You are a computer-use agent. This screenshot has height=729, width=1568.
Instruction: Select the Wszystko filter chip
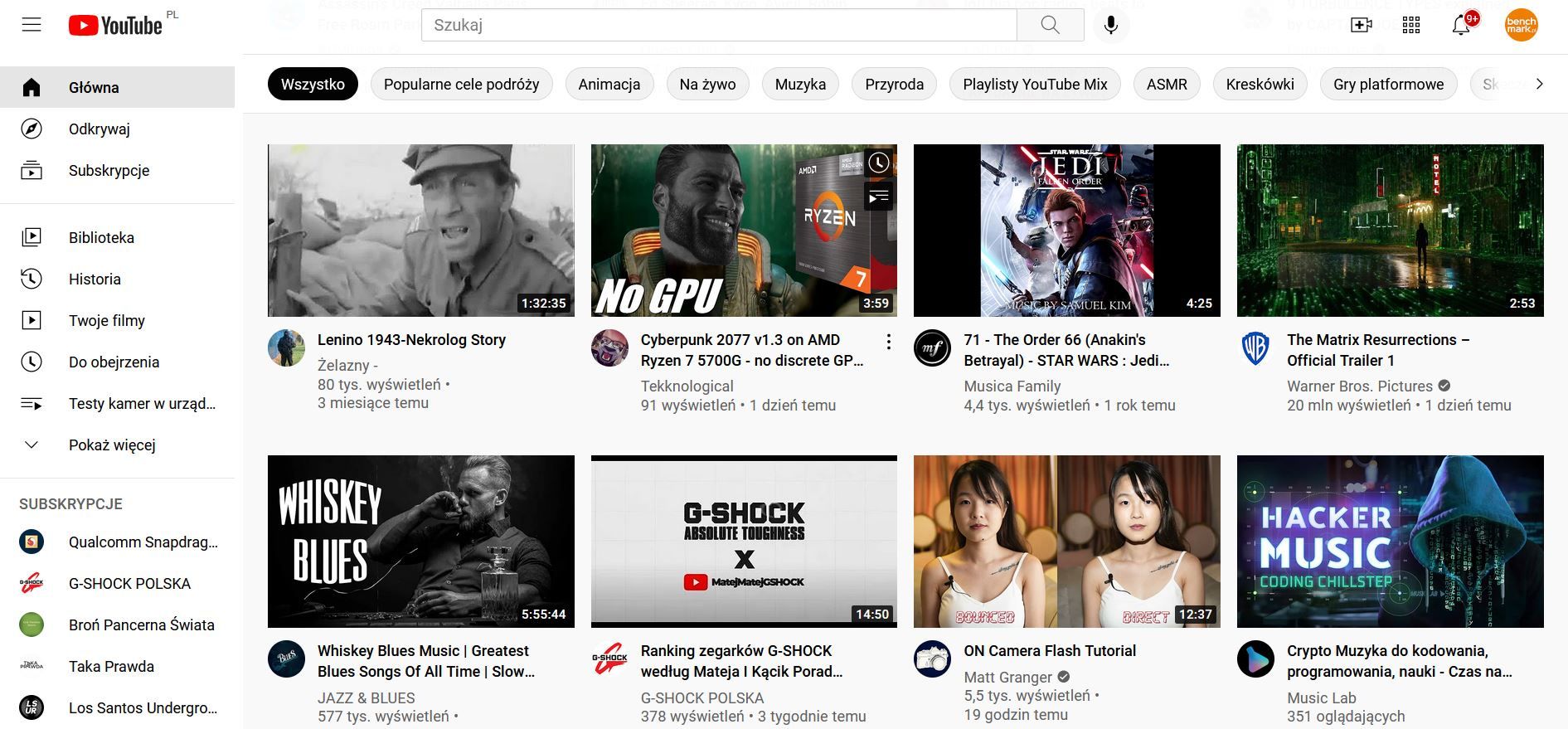[x=313, y=84]
